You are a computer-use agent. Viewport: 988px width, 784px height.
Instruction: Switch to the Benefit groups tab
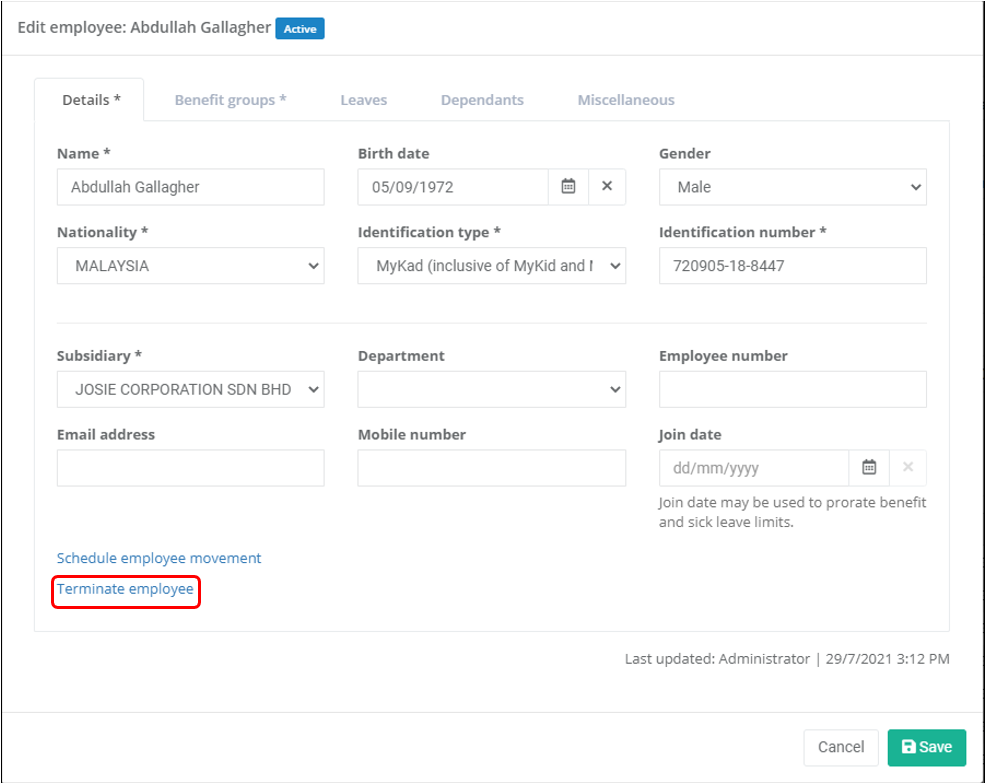click(230, 100)
